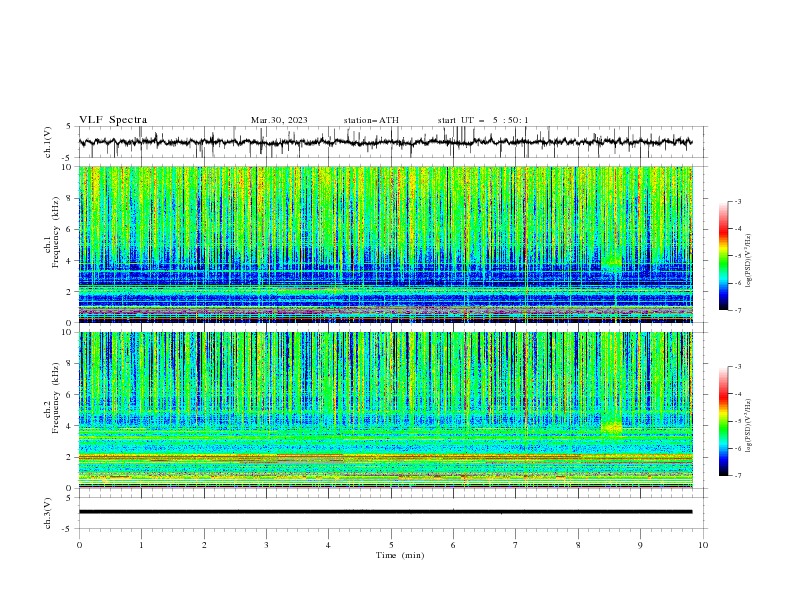Click the "-3" label on upper color bar
Viewport: 792px width, 612px height.
[x=737, y=201]
